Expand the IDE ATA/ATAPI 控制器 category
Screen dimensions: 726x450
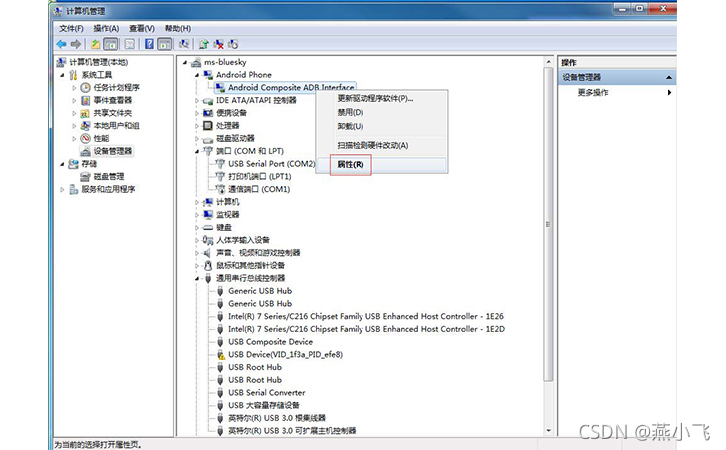click(197, 100)
